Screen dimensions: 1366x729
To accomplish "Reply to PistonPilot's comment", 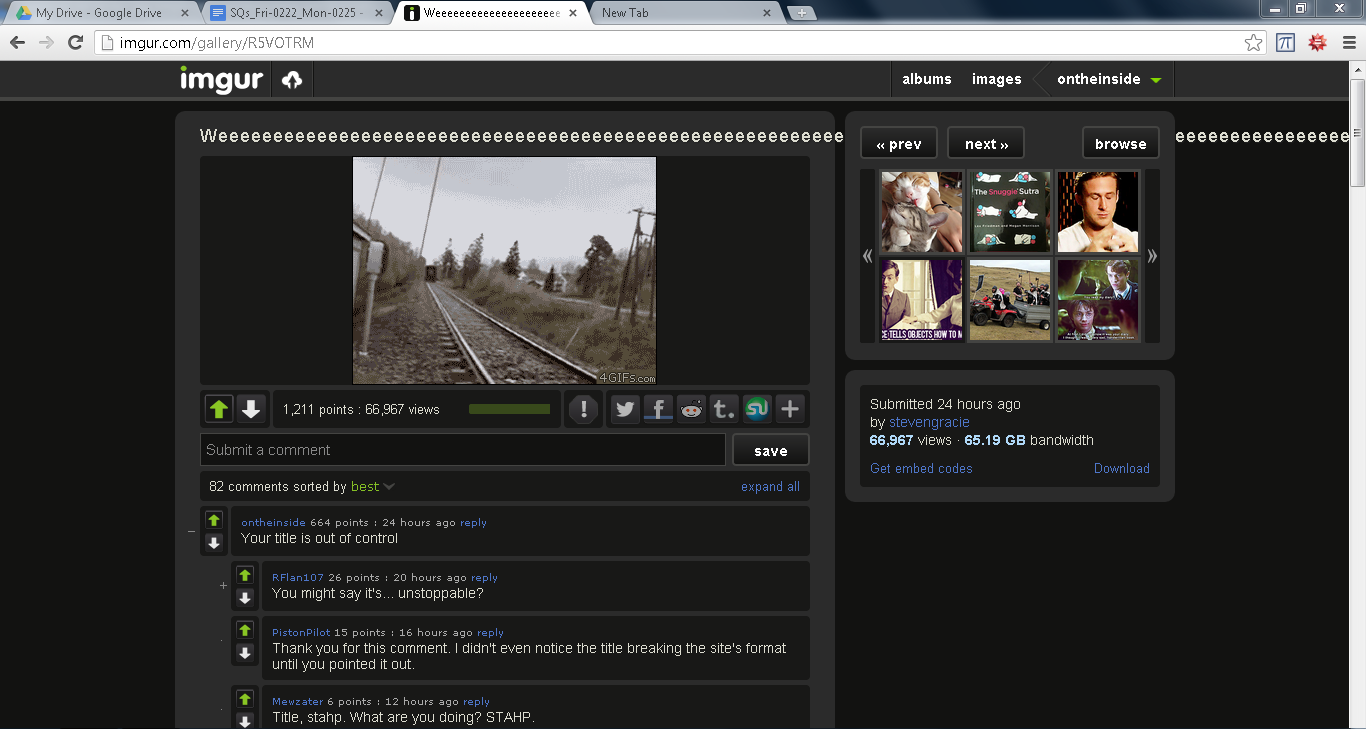I will point(490,632).
